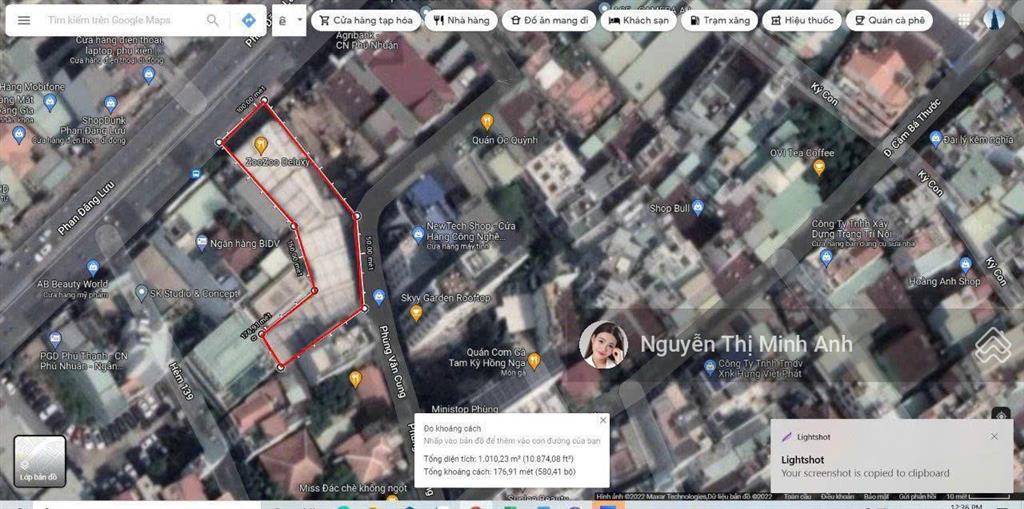
Task: Select the PGD Phú Thạnh bank marker
Action: [56, 338]
